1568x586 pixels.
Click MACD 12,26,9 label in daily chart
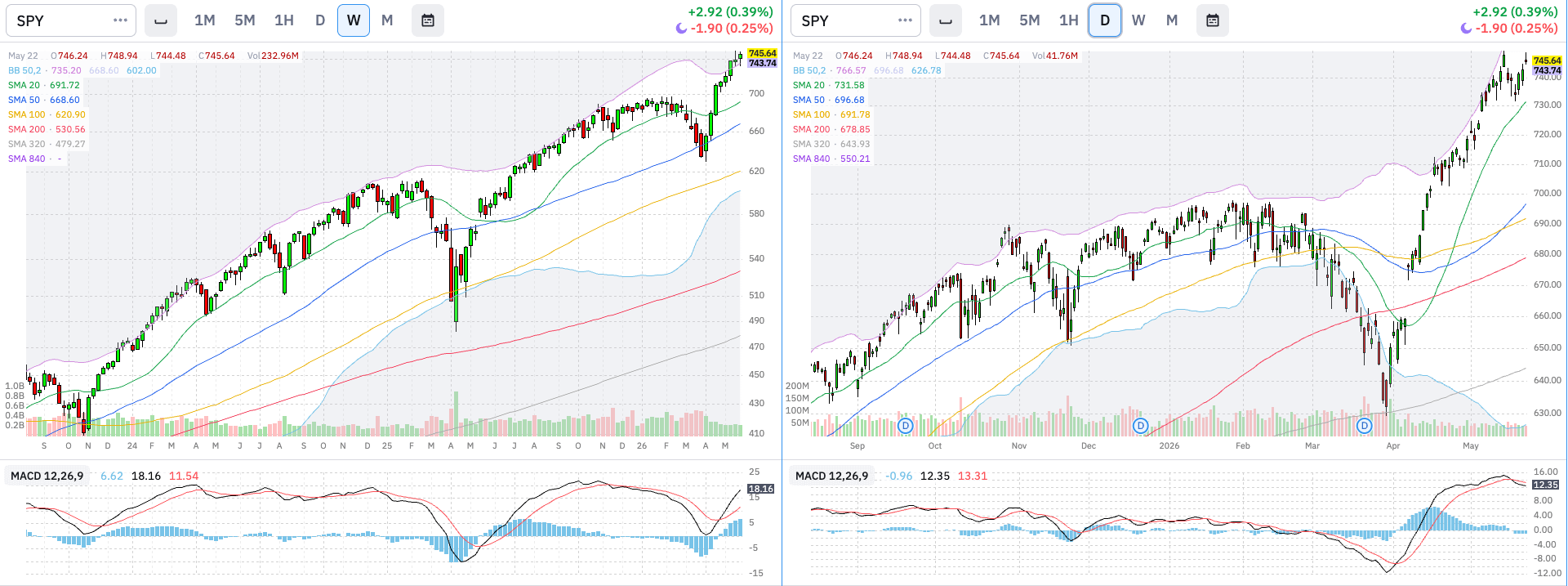click(831, 476)
